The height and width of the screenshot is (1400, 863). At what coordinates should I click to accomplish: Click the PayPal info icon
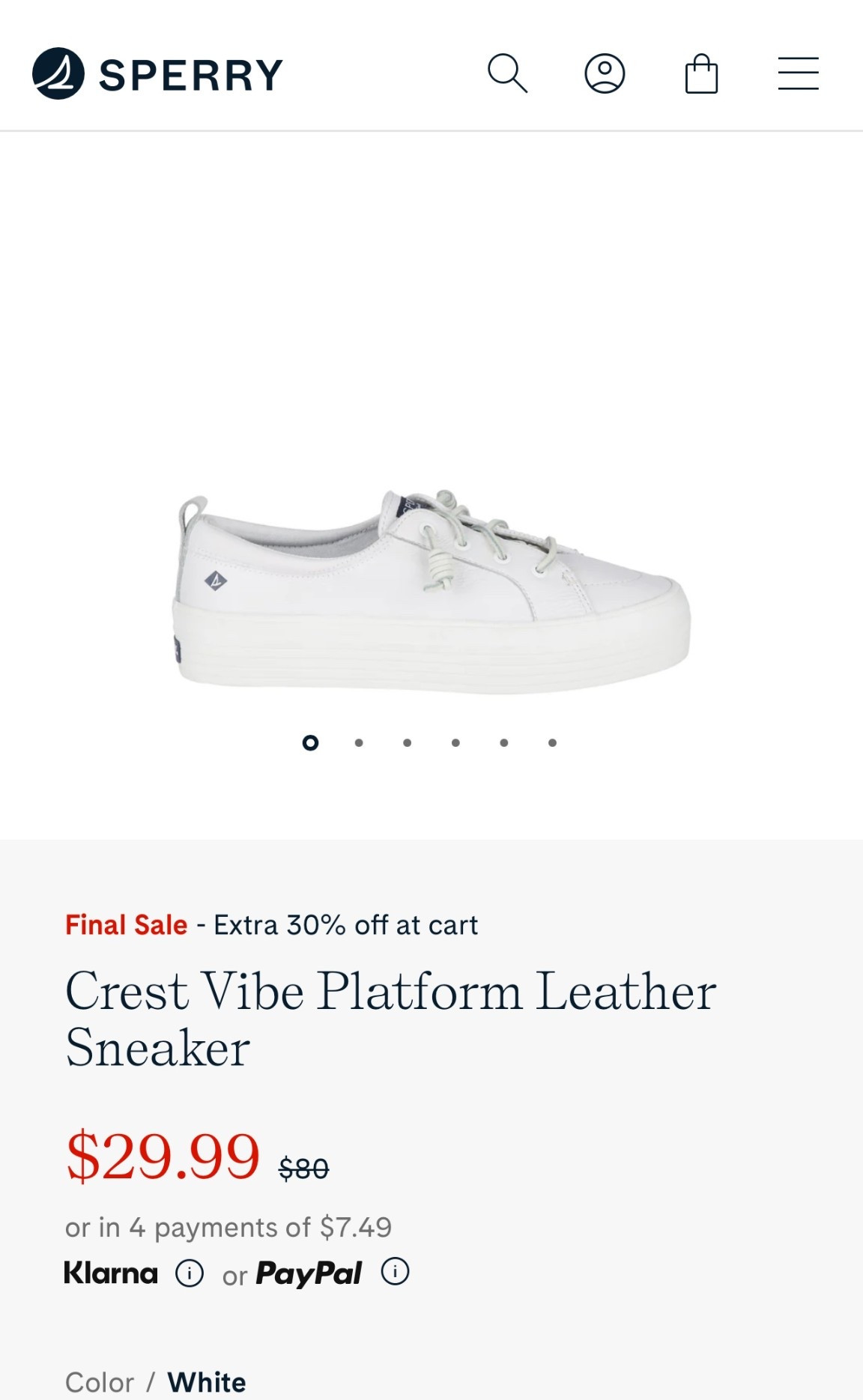point(395,1271)
